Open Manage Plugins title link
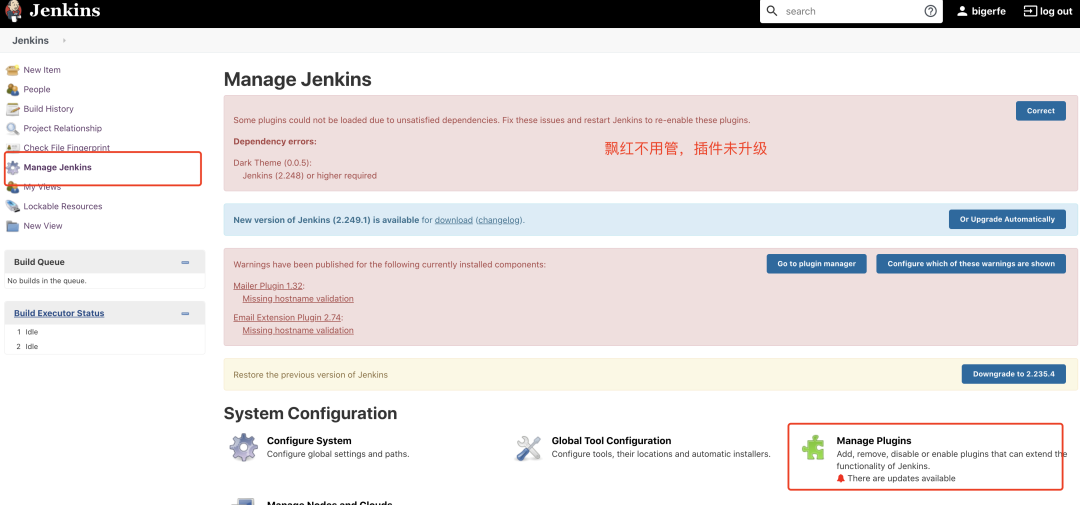The width and height of the screenshot is (1080, 505). point(873,441)
